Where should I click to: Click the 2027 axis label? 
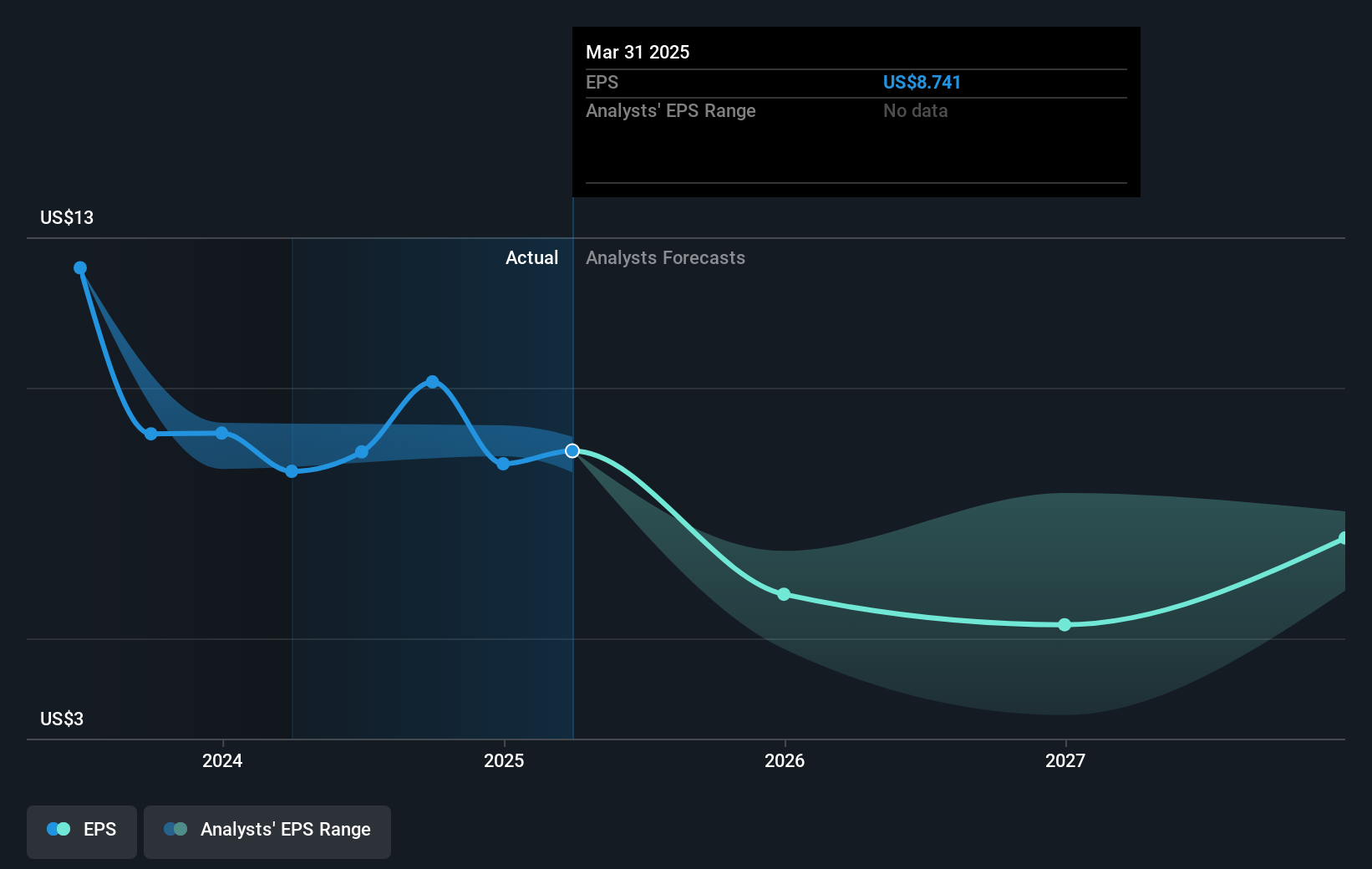tap(1065, 760)
